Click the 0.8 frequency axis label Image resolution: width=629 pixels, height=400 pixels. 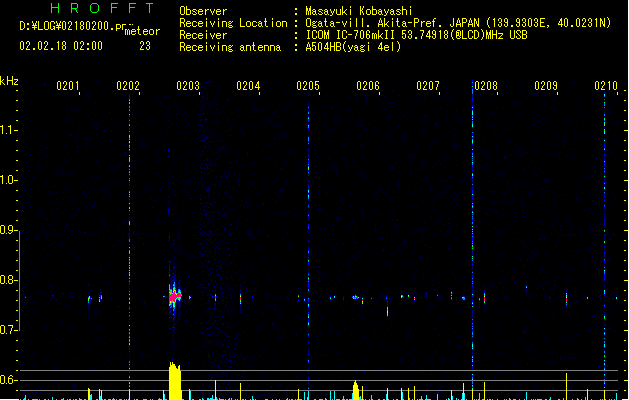[7, 280]
